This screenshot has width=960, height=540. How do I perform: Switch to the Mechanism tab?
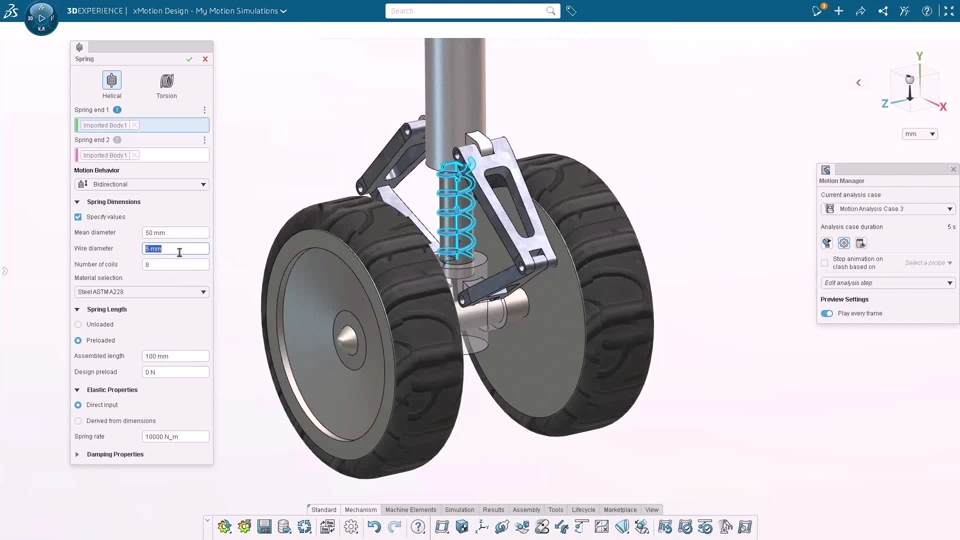pos(361,509)
